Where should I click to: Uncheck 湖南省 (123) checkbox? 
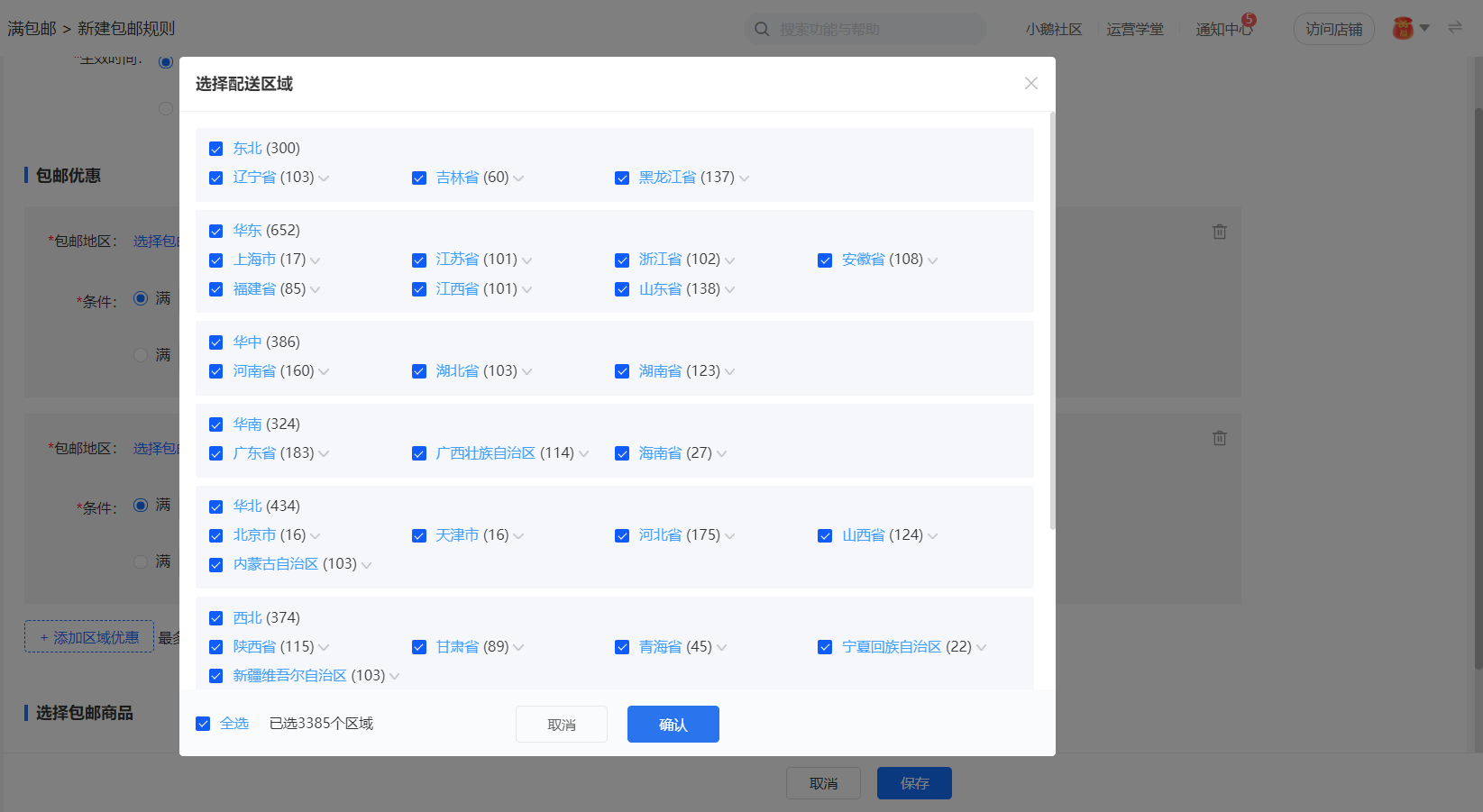[x=622, y=371]
